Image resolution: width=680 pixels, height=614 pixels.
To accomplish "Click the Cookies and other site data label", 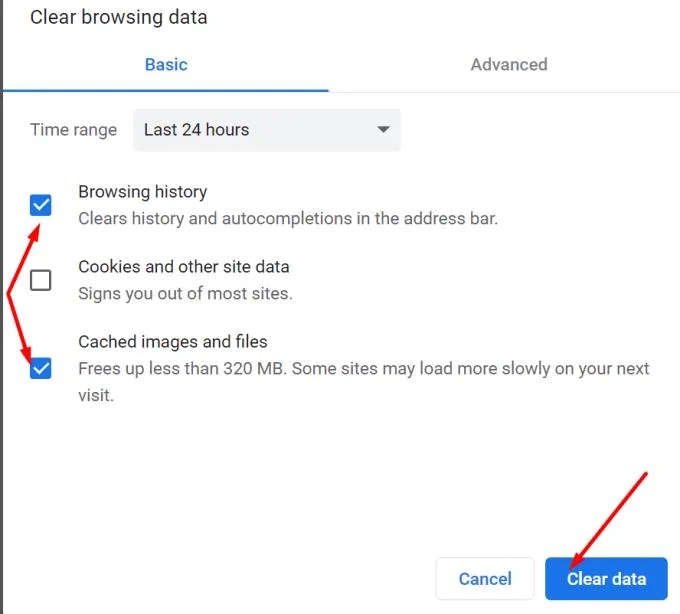I will point(183,266).
